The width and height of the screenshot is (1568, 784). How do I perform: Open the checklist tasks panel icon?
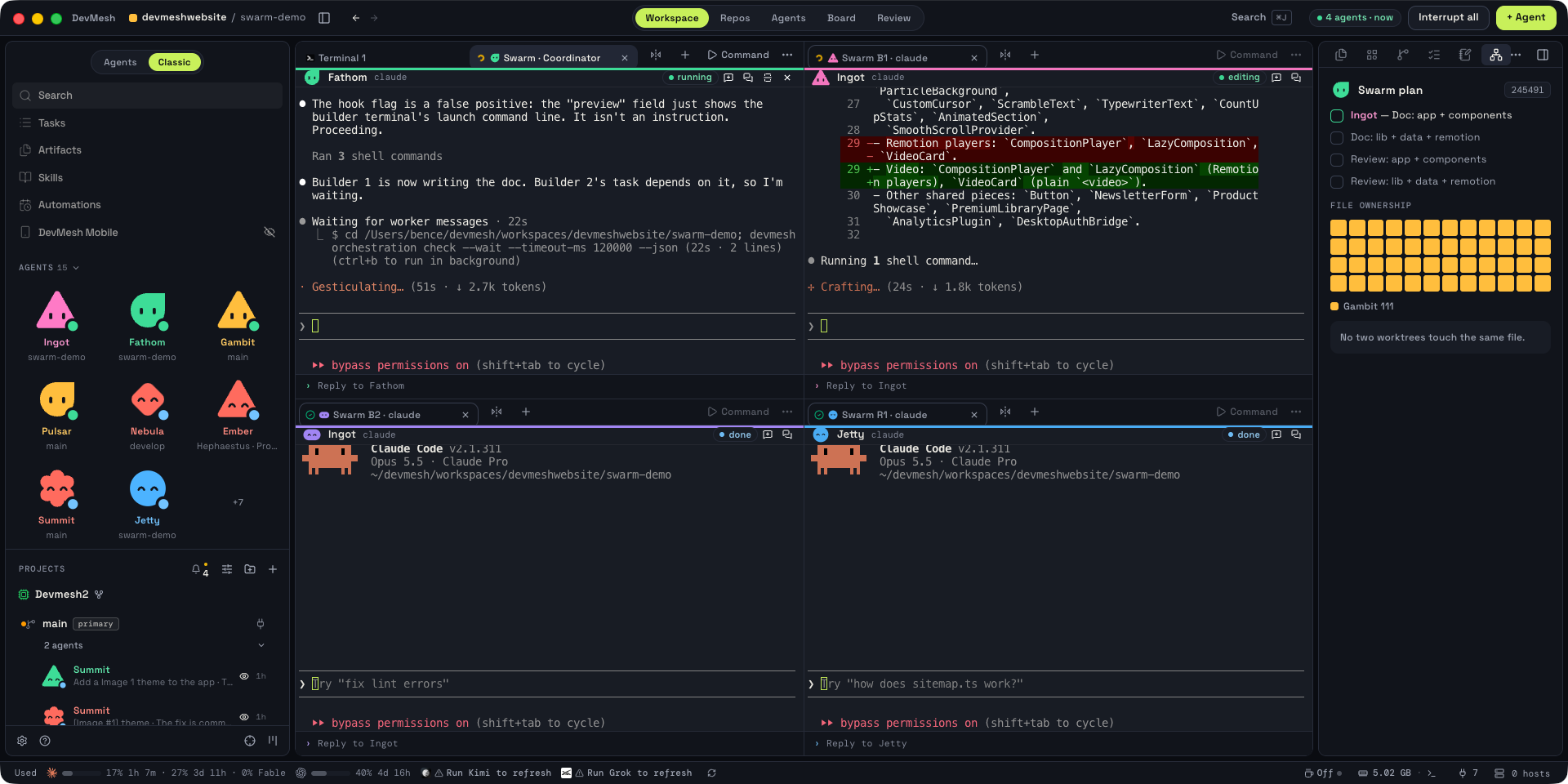click(1433, 55)
